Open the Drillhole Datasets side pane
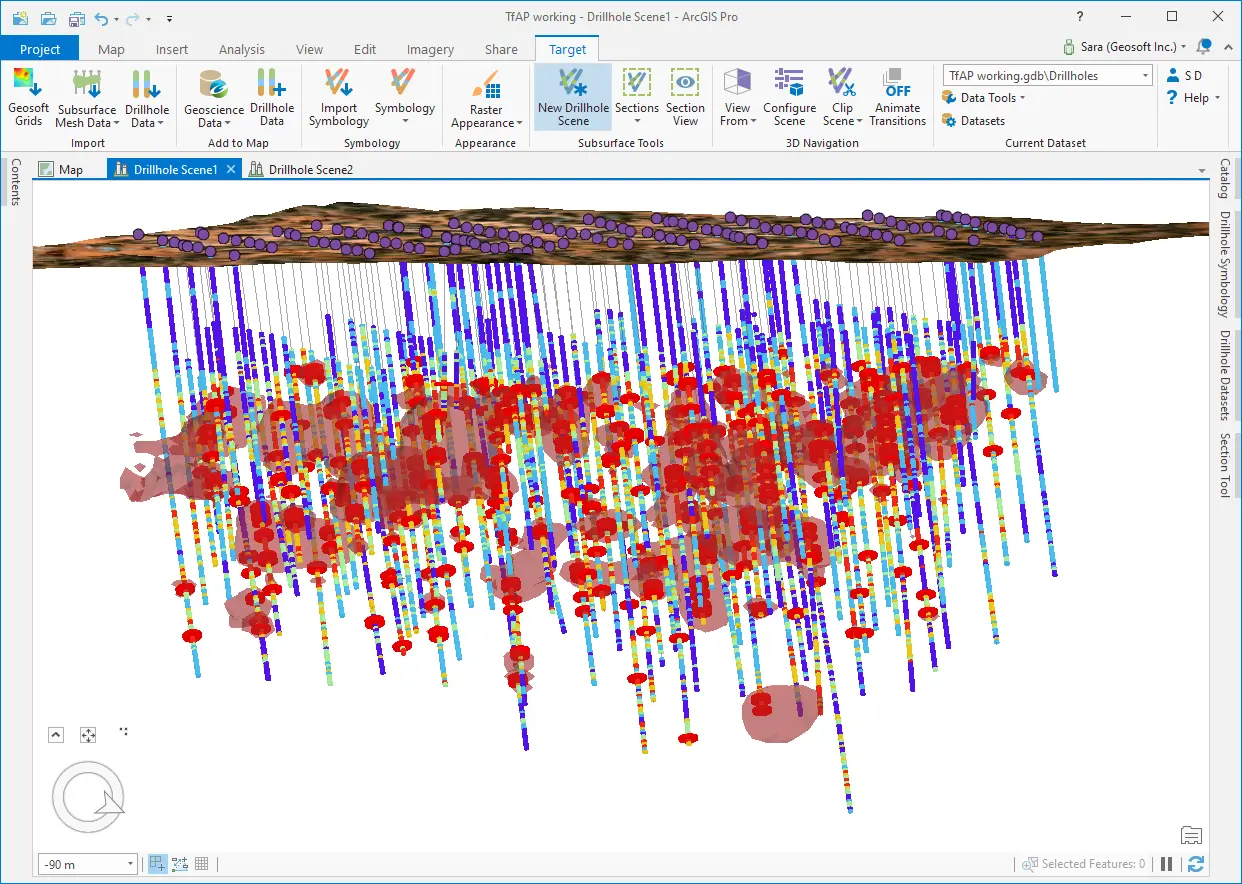1242x884 pixels. click(x=1224, y=375)
